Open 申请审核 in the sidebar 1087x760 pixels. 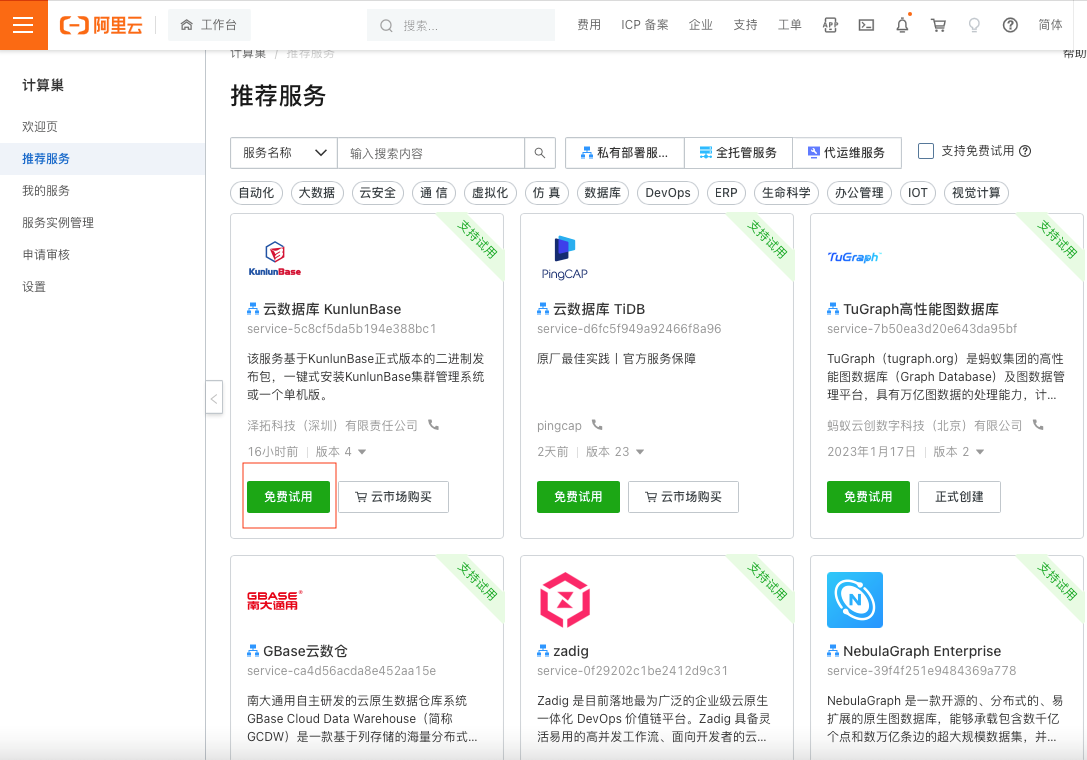(x=46, y=254)
